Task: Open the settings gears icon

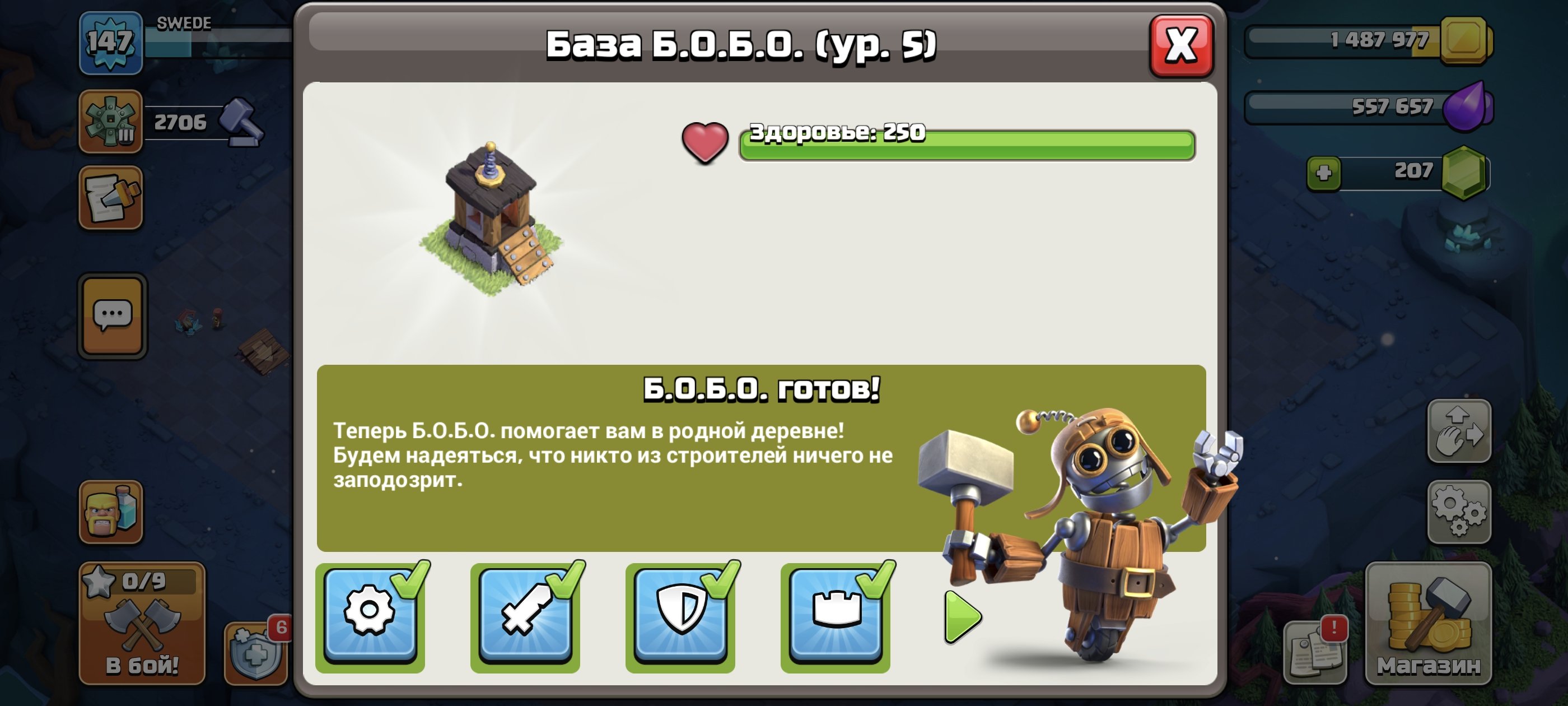Action: tap(1459, 512)
